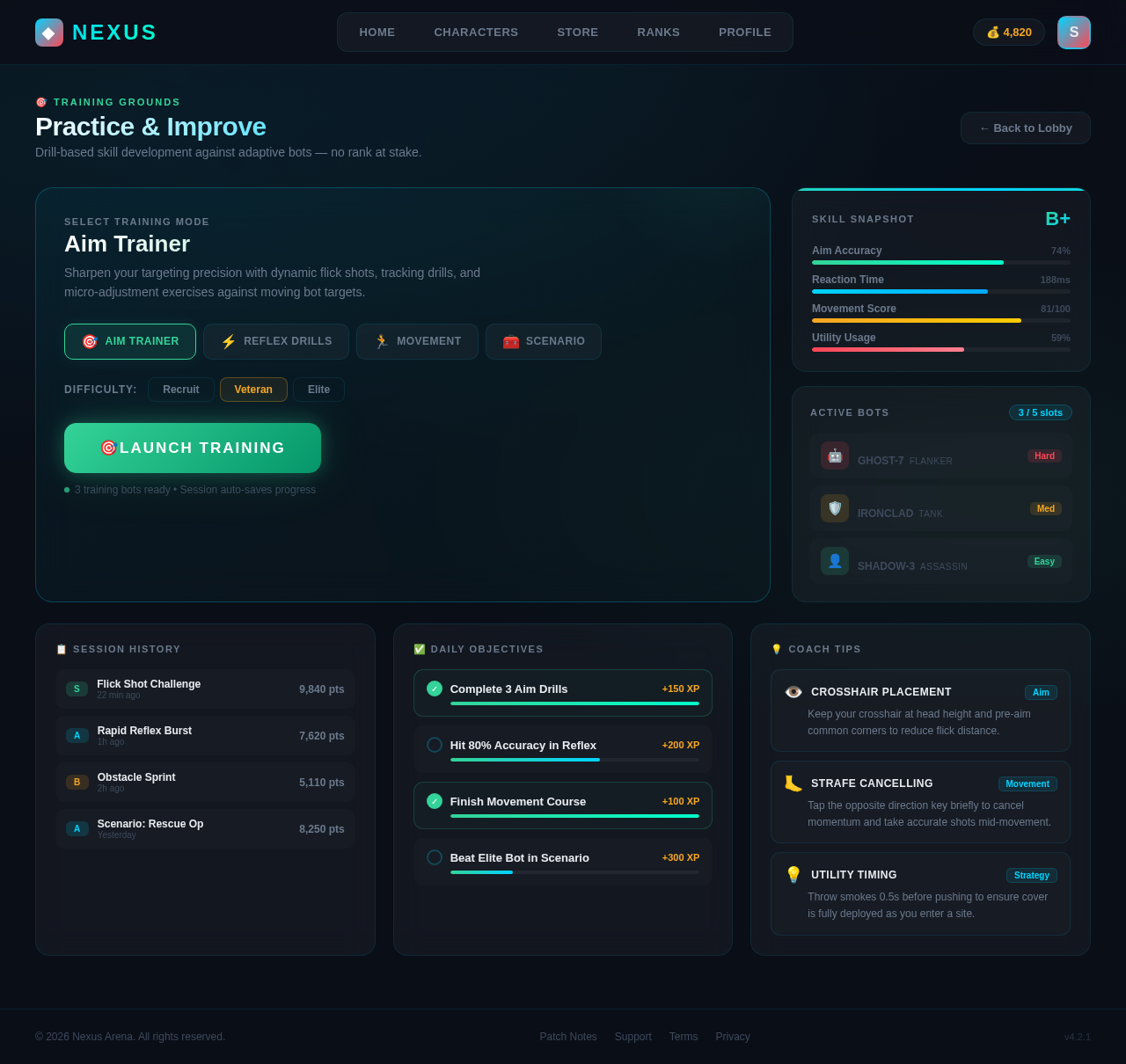
Task: Click the Aim Accuracy progress bar
Action: [x=940, y=262]
